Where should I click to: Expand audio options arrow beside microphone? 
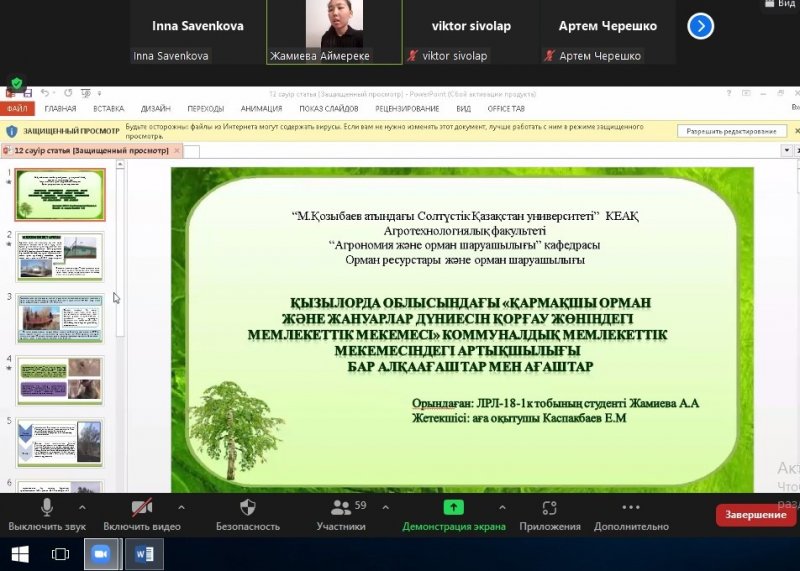point(84,507)
